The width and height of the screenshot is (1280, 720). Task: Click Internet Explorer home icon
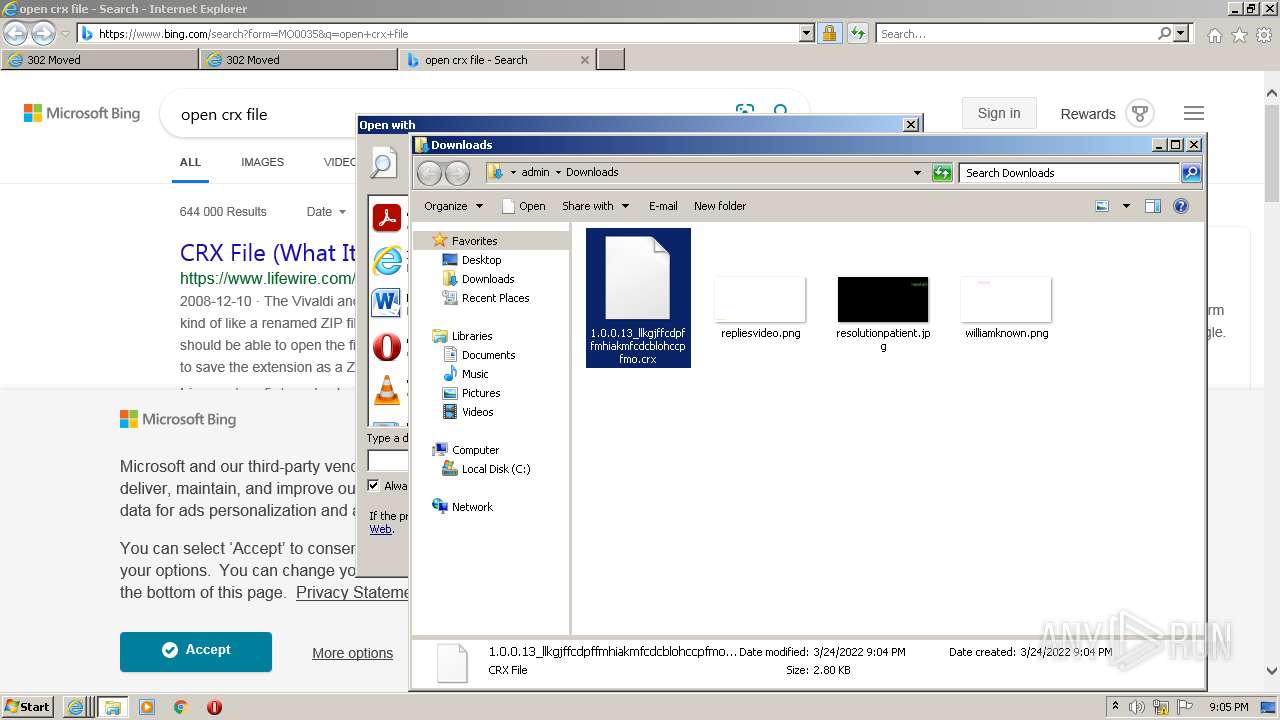[x=1214, y=35]
